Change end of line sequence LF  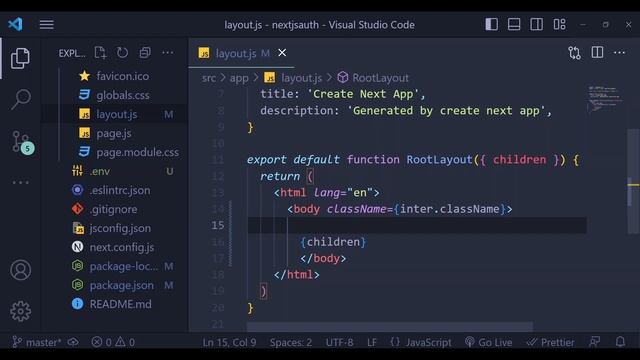(x=371, y=342)
